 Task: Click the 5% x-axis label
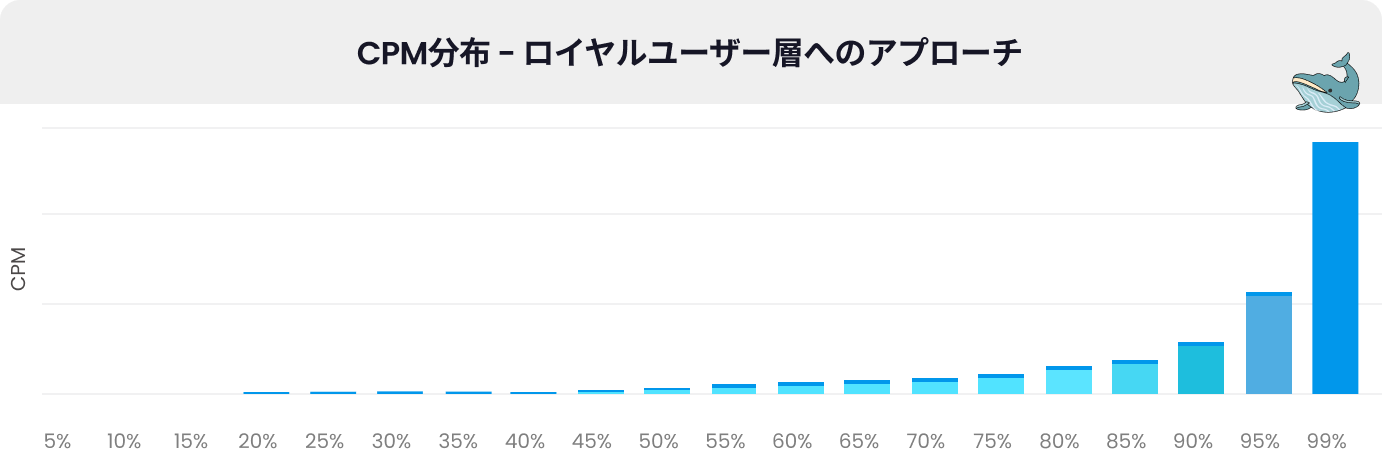pos(58,441)
